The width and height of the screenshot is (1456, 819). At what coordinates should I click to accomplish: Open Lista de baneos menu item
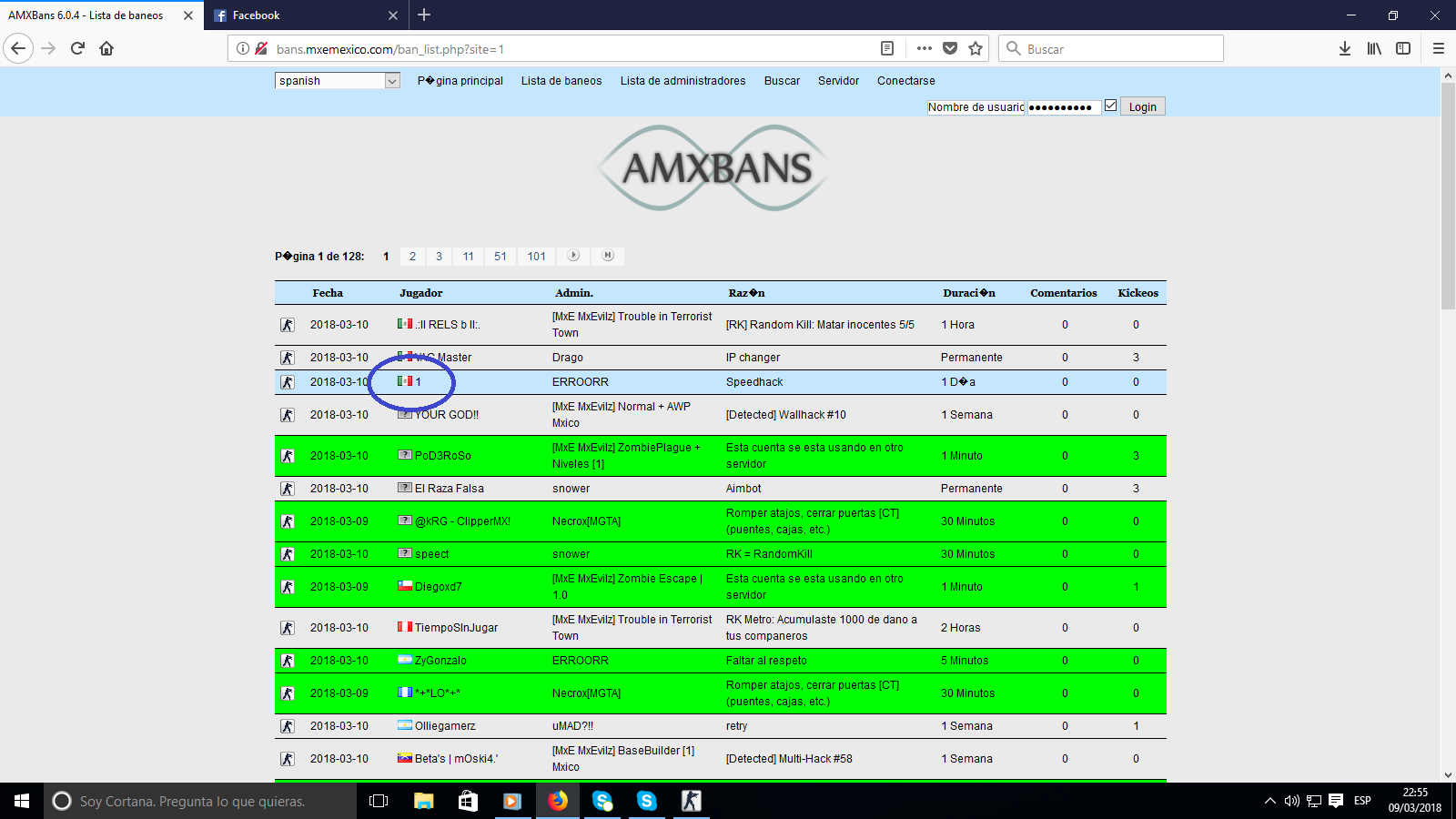561,81
